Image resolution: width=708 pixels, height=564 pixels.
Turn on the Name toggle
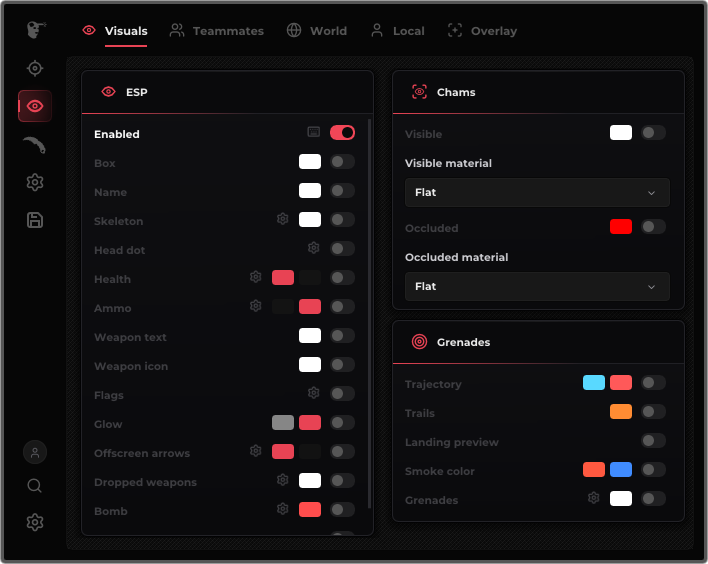point(342,191)
